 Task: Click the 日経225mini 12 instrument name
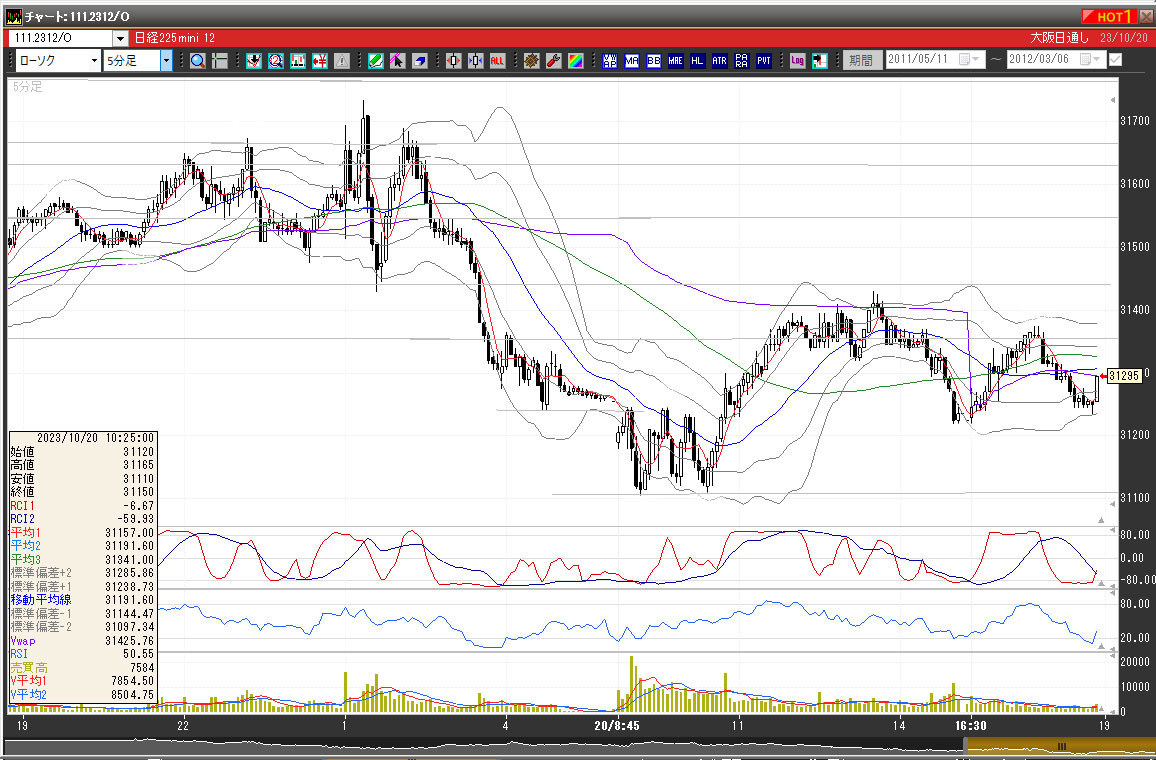[x=175, y=38]
